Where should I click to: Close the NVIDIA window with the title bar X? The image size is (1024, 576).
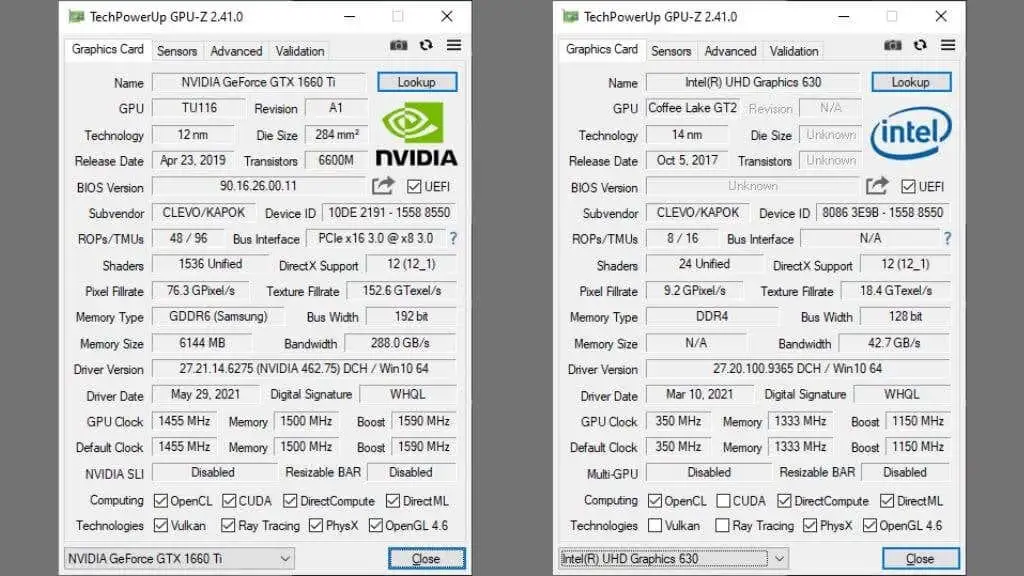click(x=447, y=16)
